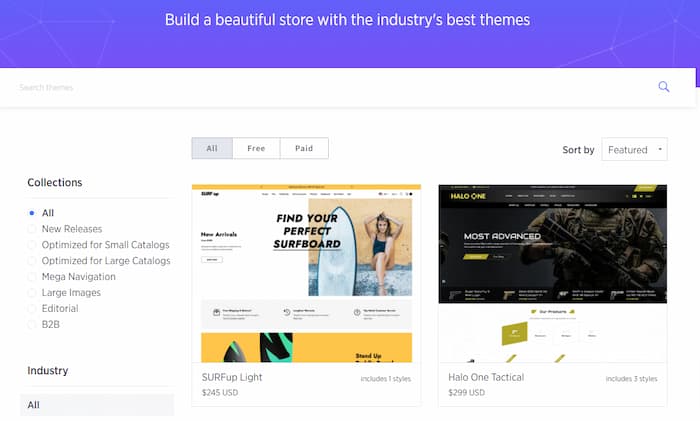Select the All themes tab
The height and width of the screenshot is (421, 700).
pyautogui.click(x=212, y=148)
